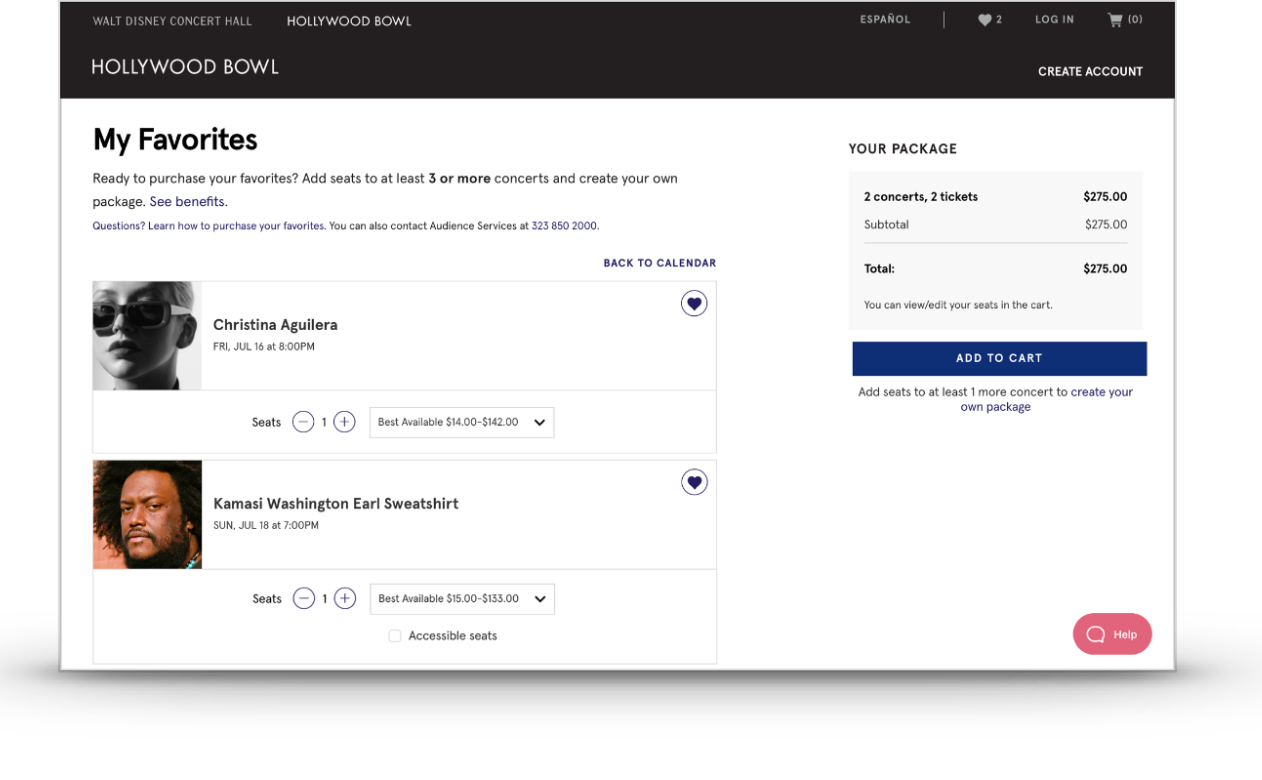Image resolution: width=1262 pixels, height=780 pixels.
Task: Increase seats for Christina Aguilera
Action: click(x=344, y=422)
